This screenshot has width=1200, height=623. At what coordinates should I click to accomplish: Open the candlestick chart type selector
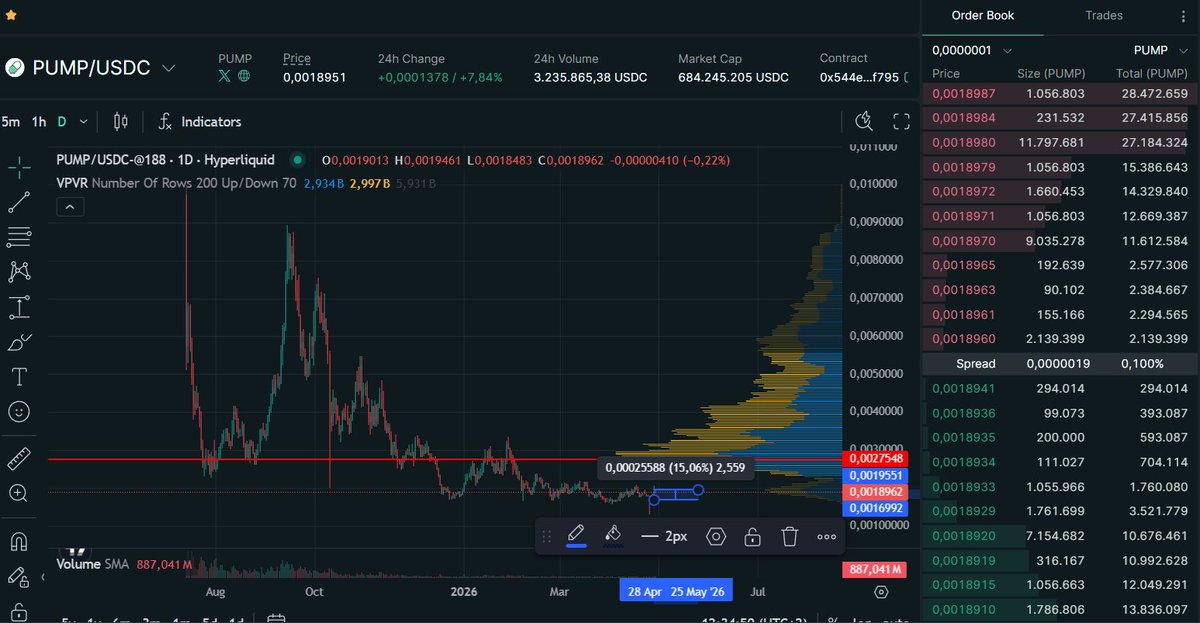coord(121,122)
